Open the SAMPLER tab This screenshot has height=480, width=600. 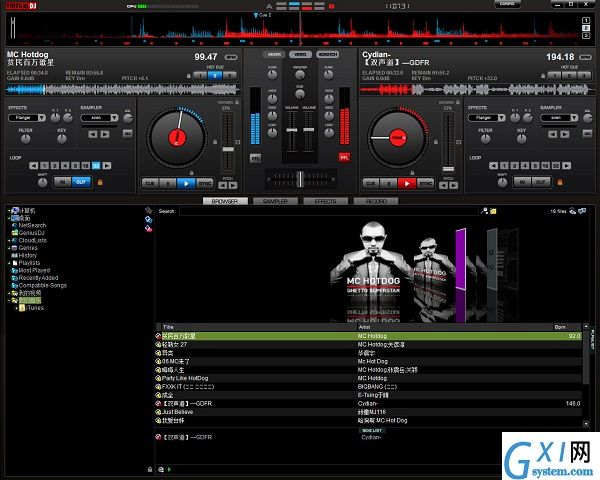[x=276, y=201]
